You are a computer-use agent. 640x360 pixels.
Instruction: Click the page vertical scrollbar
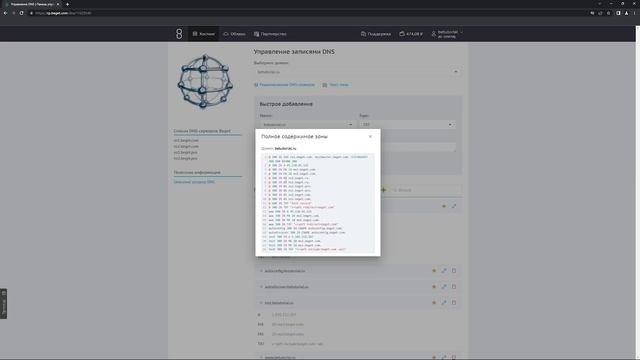click(x=638, y=192)
